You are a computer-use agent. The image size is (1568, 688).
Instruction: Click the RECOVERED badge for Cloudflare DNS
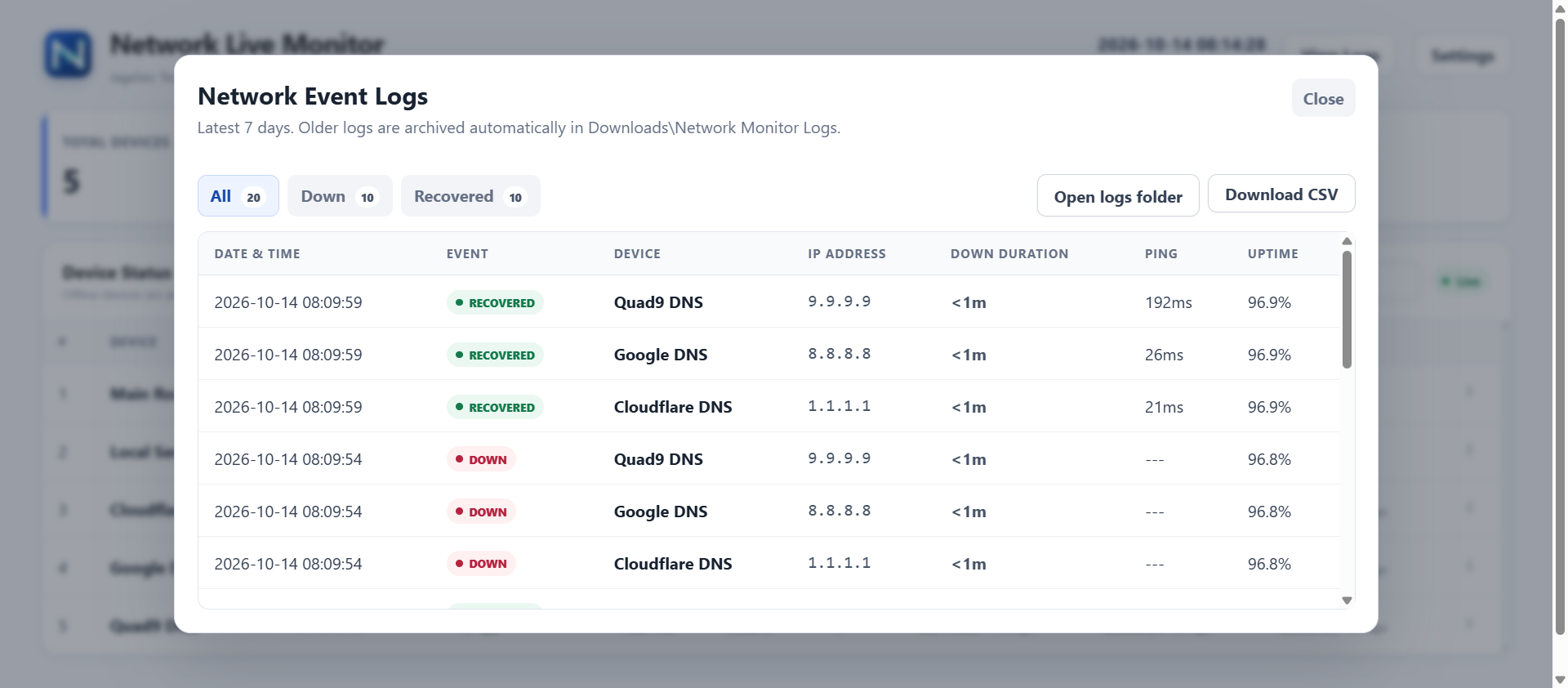(495, 407)
